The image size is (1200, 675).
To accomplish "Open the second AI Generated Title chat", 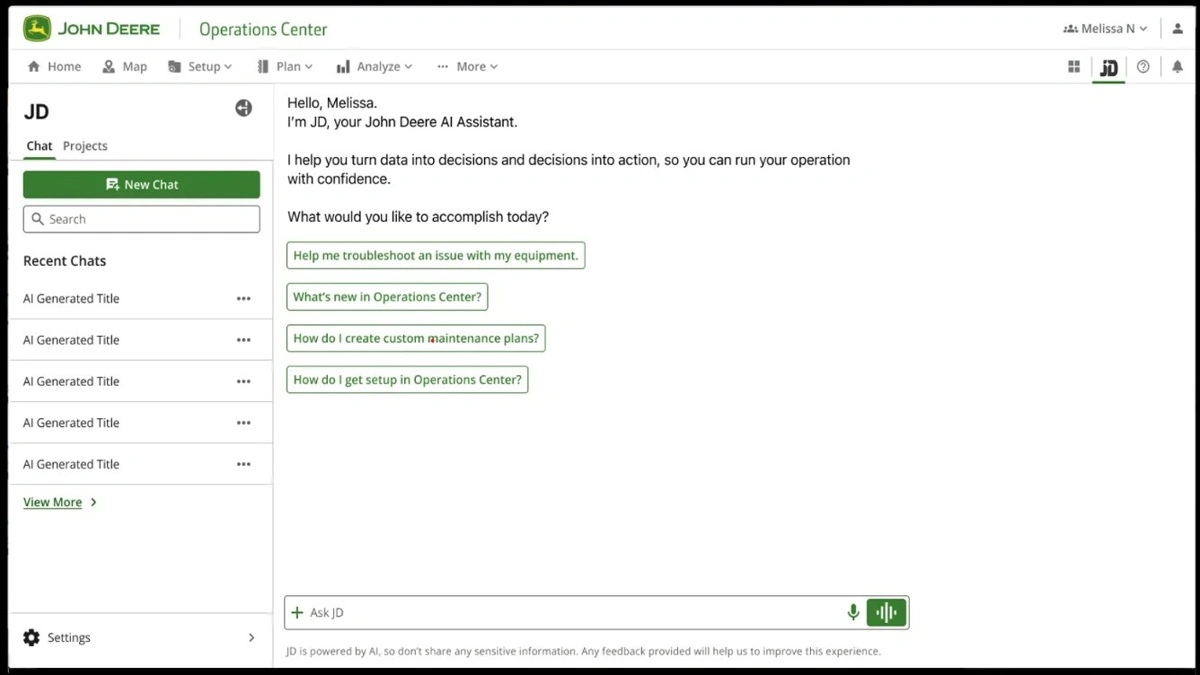I will pos(71,340).
